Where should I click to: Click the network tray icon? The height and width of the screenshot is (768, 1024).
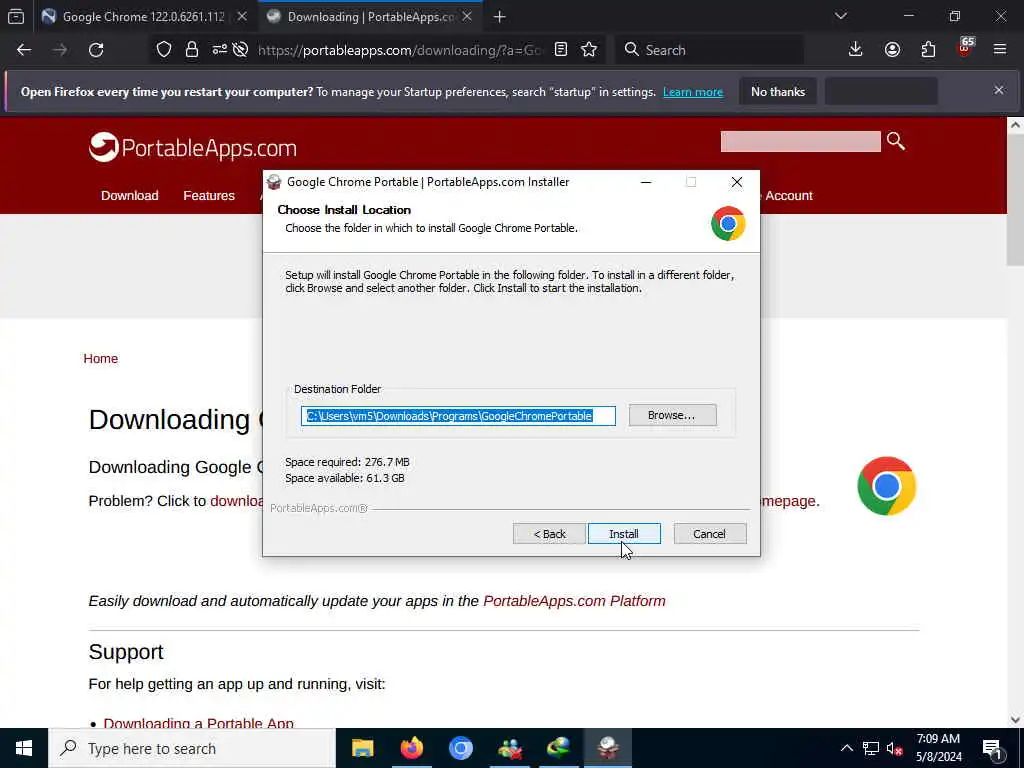(871, 748)
